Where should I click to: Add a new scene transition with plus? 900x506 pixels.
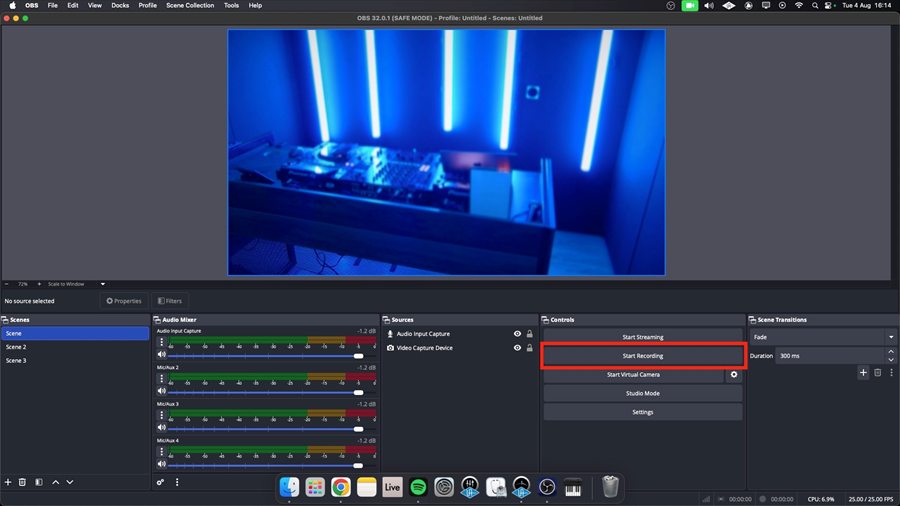pyautogui.click(x=863, y=372)
